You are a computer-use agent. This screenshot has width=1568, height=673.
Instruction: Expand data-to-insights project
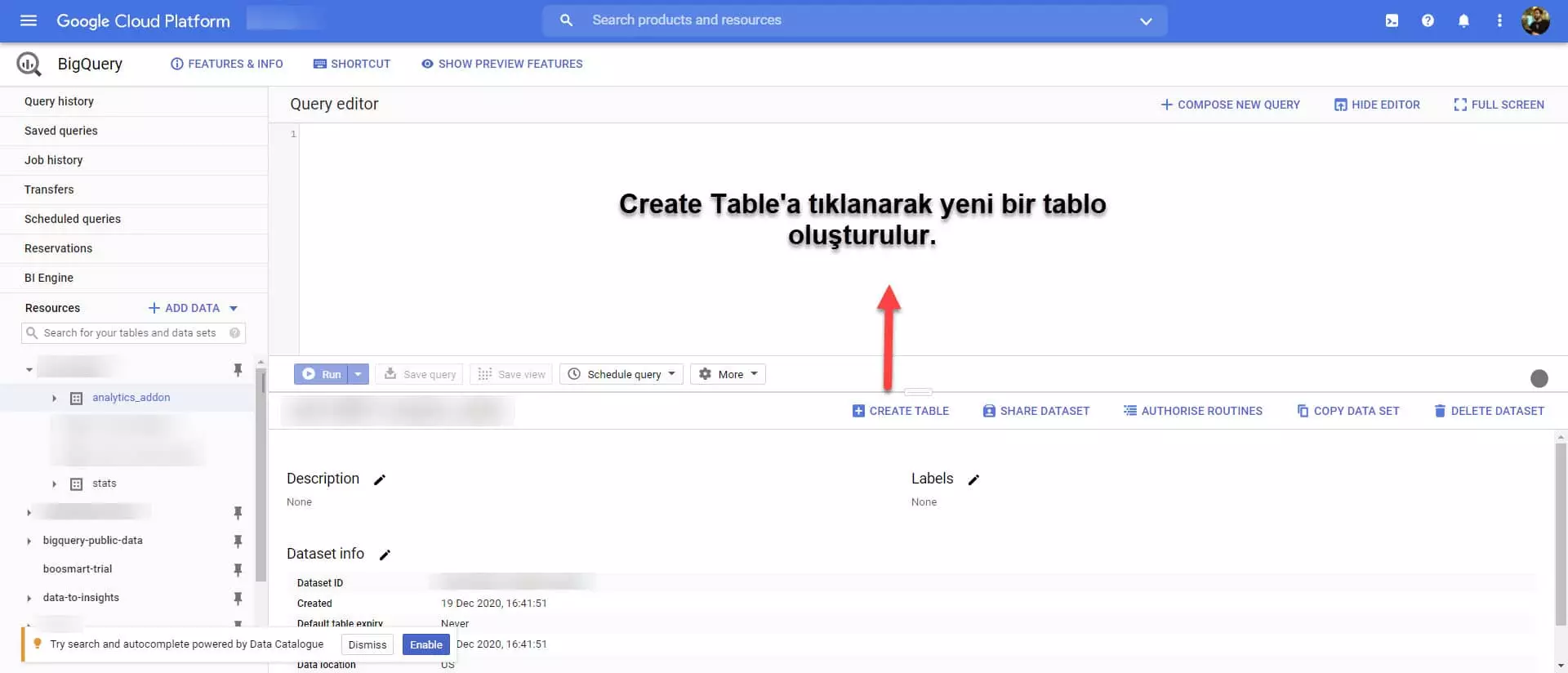[29, 598]
